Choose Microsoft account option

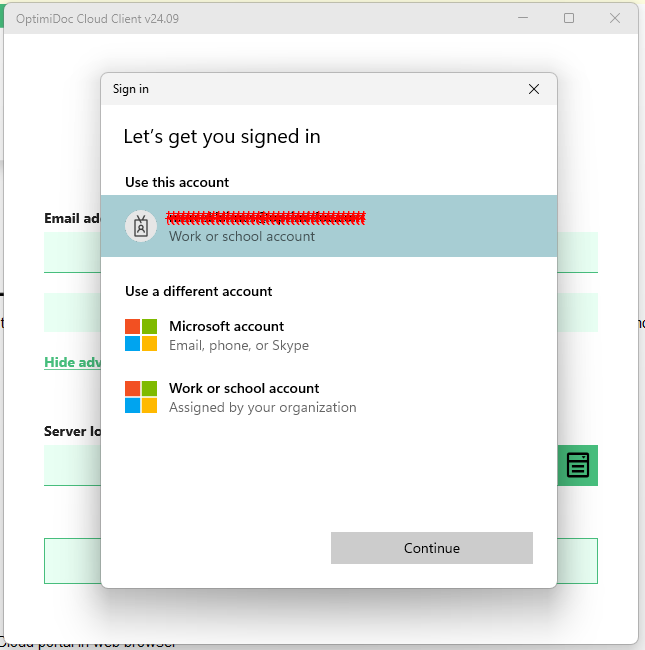(x=329, y=335)
